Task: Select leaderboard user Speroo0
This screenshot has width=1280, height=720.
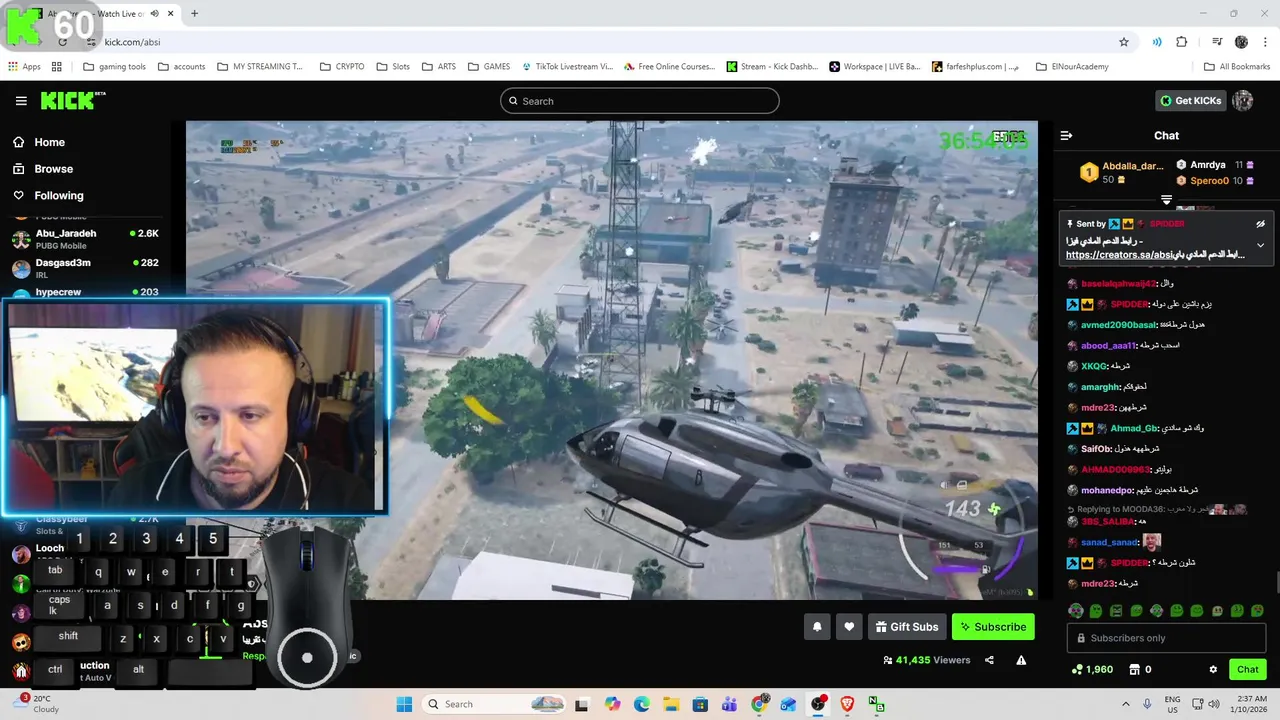Action: 1209,181
